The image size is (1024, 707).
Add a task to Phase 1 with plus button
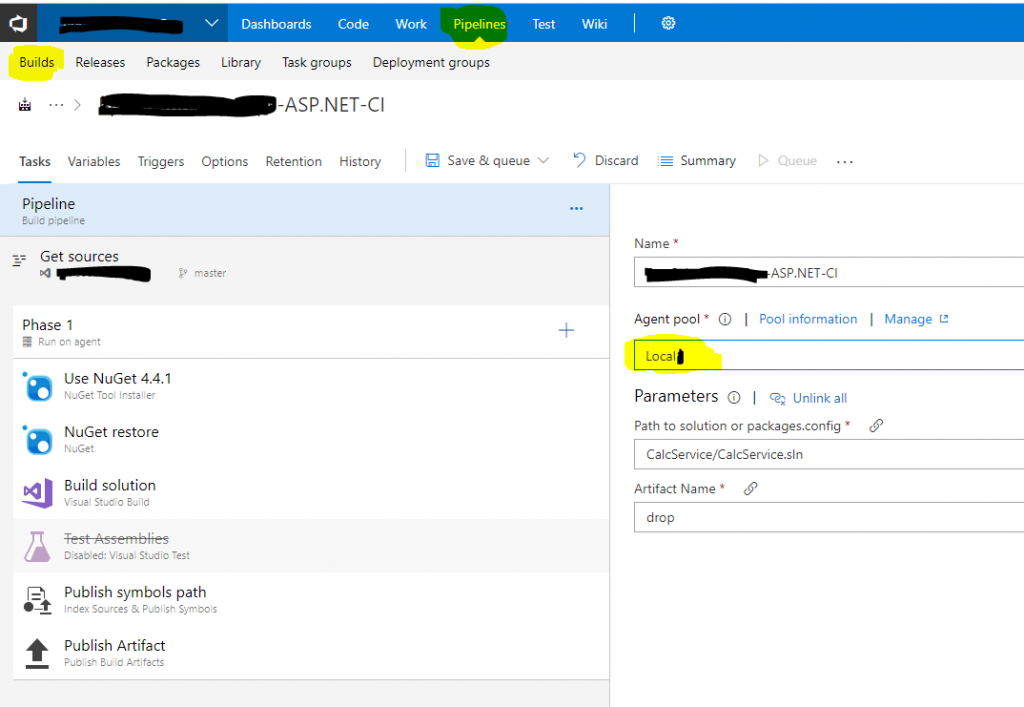(x=566, y=329)
